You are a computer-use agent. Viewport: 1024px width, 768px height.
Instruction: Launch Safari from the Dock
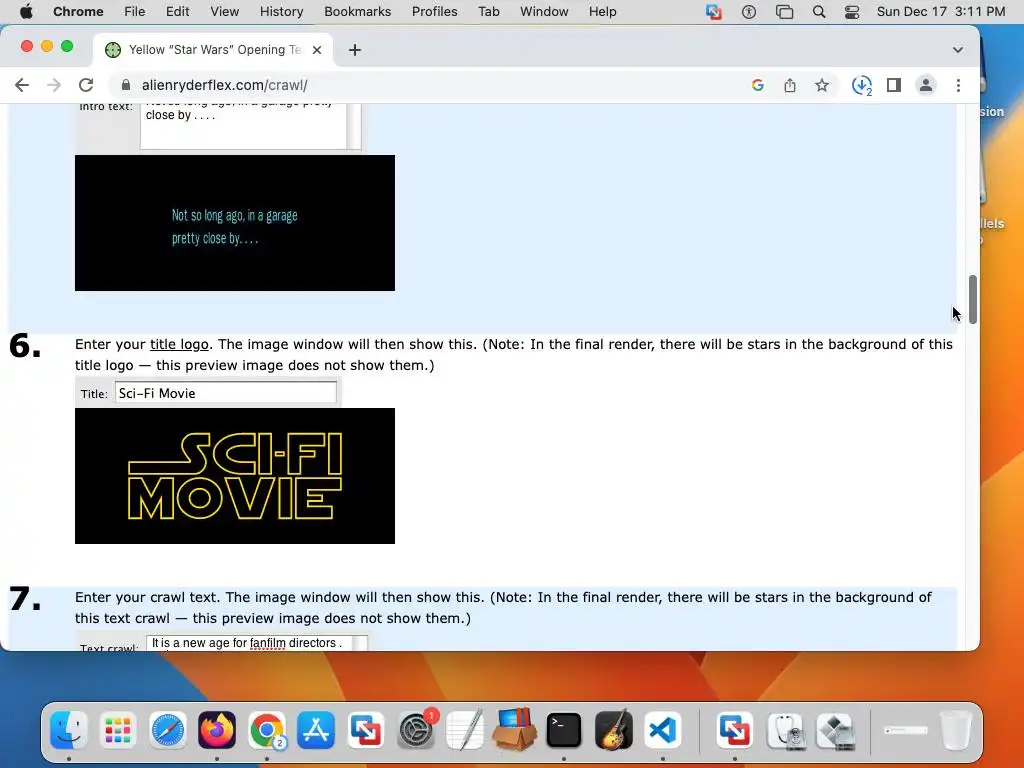(x=168, y=730)
